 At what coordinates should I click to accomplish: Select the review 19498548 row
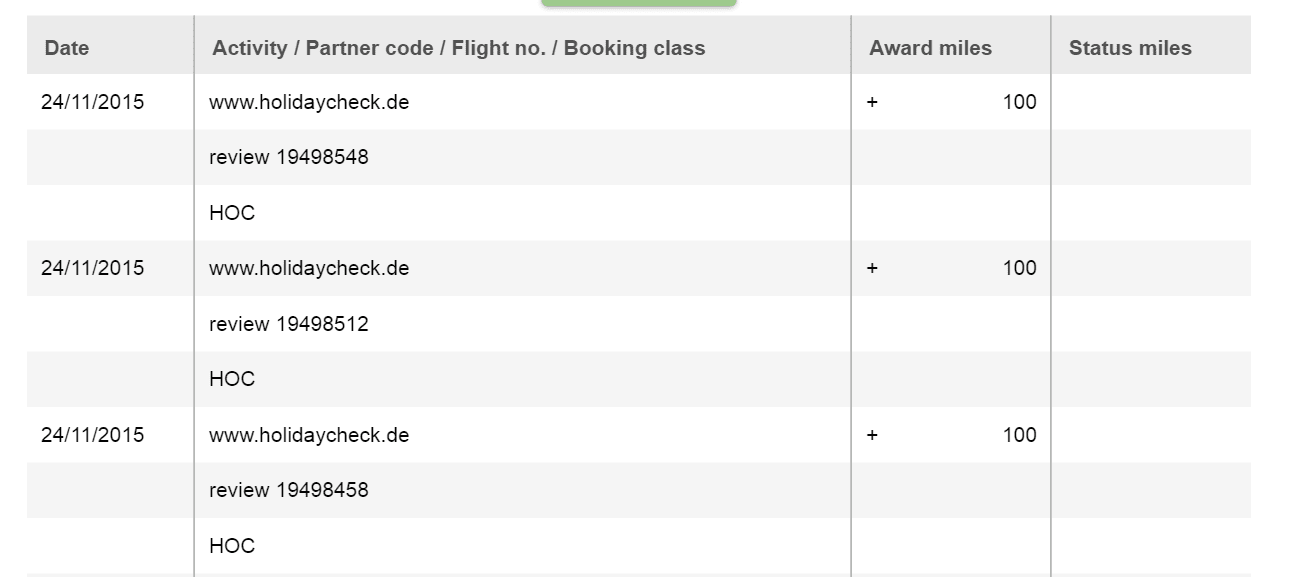[638, 157]
